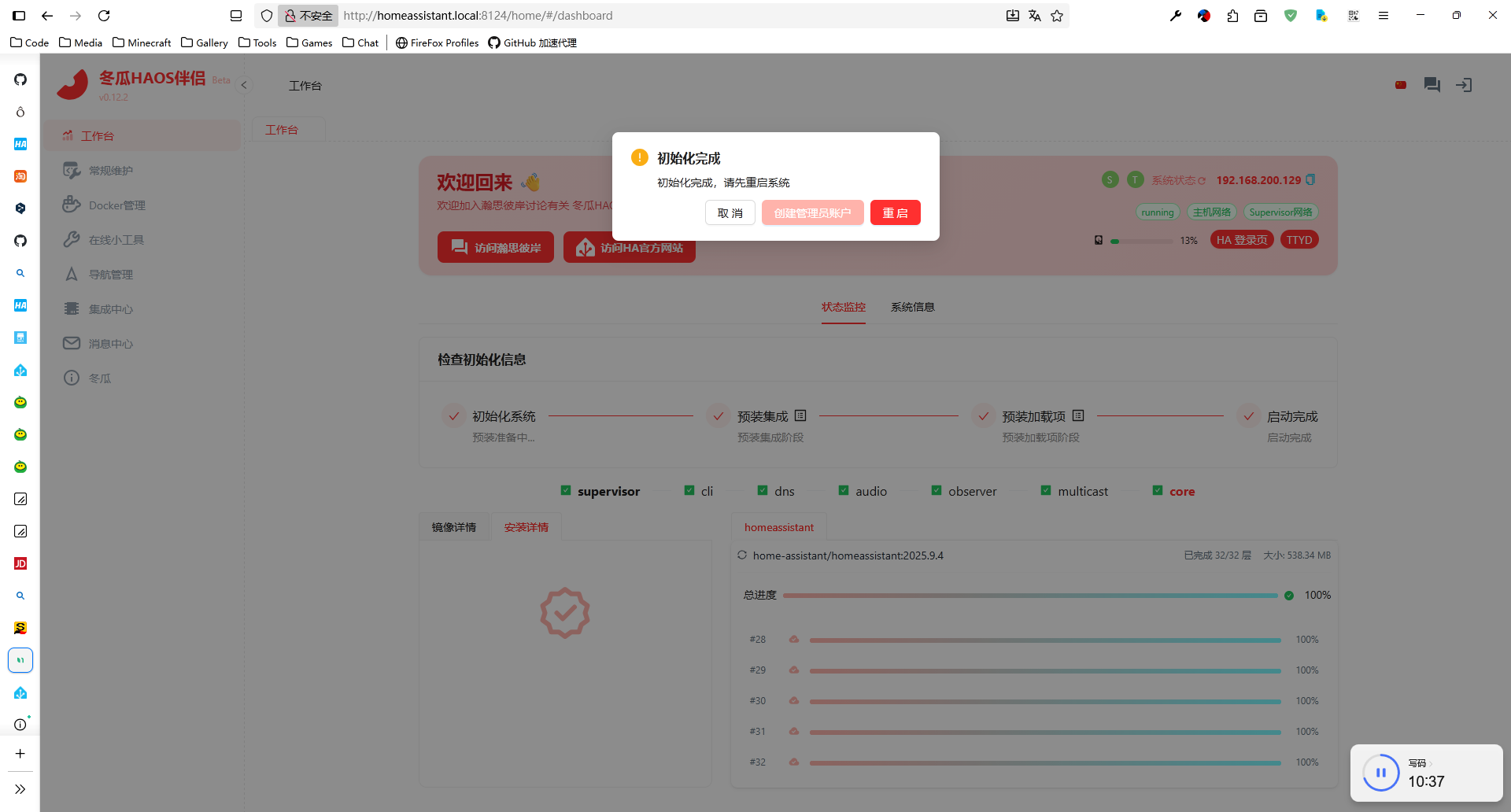Click the 总进度 overall progress bar
This screenshot has width=1511, height=812.
tap(1030, 596)
